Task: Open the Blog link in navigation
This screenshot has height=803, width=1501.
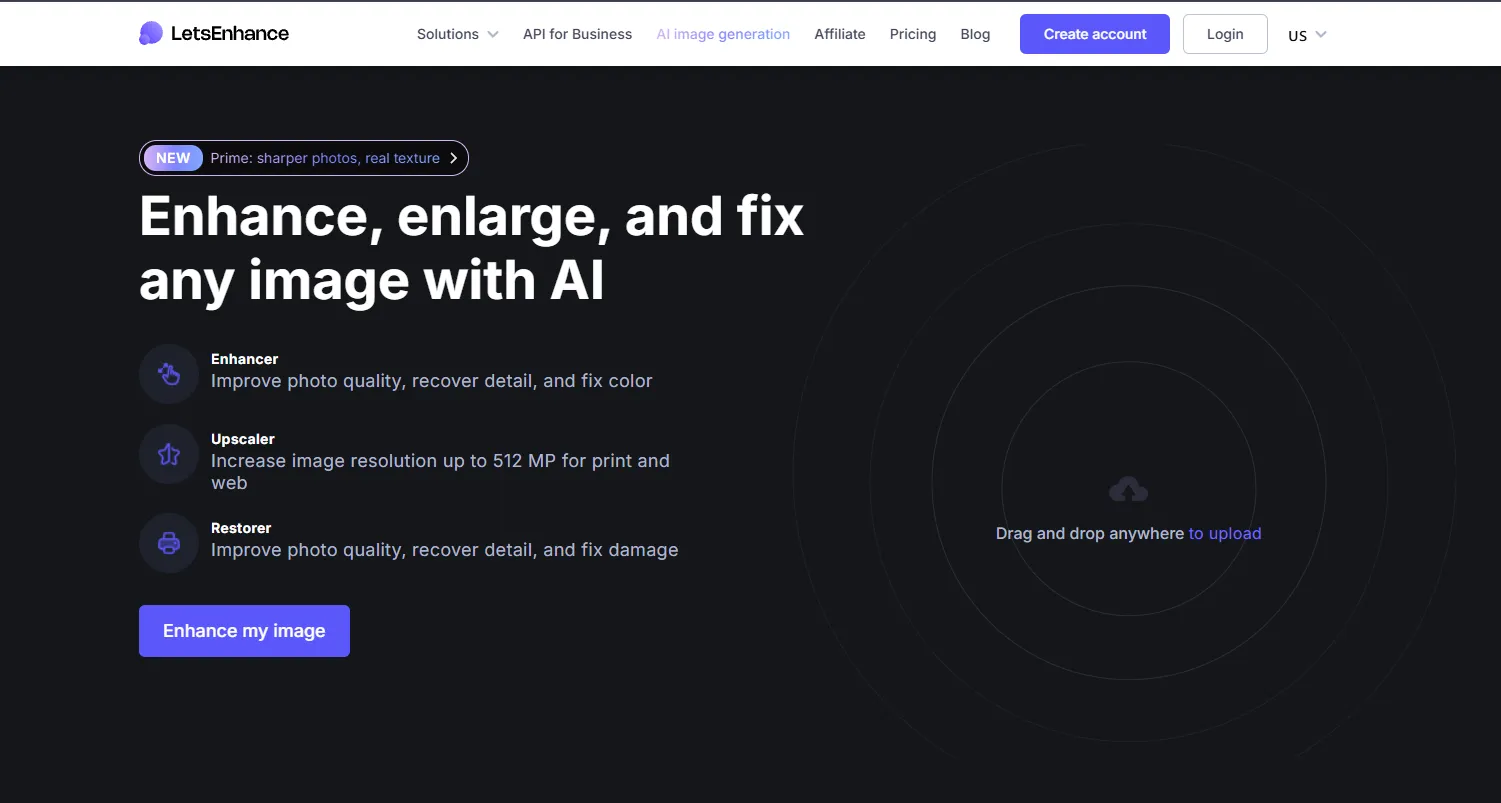Action: pos(975,34)
